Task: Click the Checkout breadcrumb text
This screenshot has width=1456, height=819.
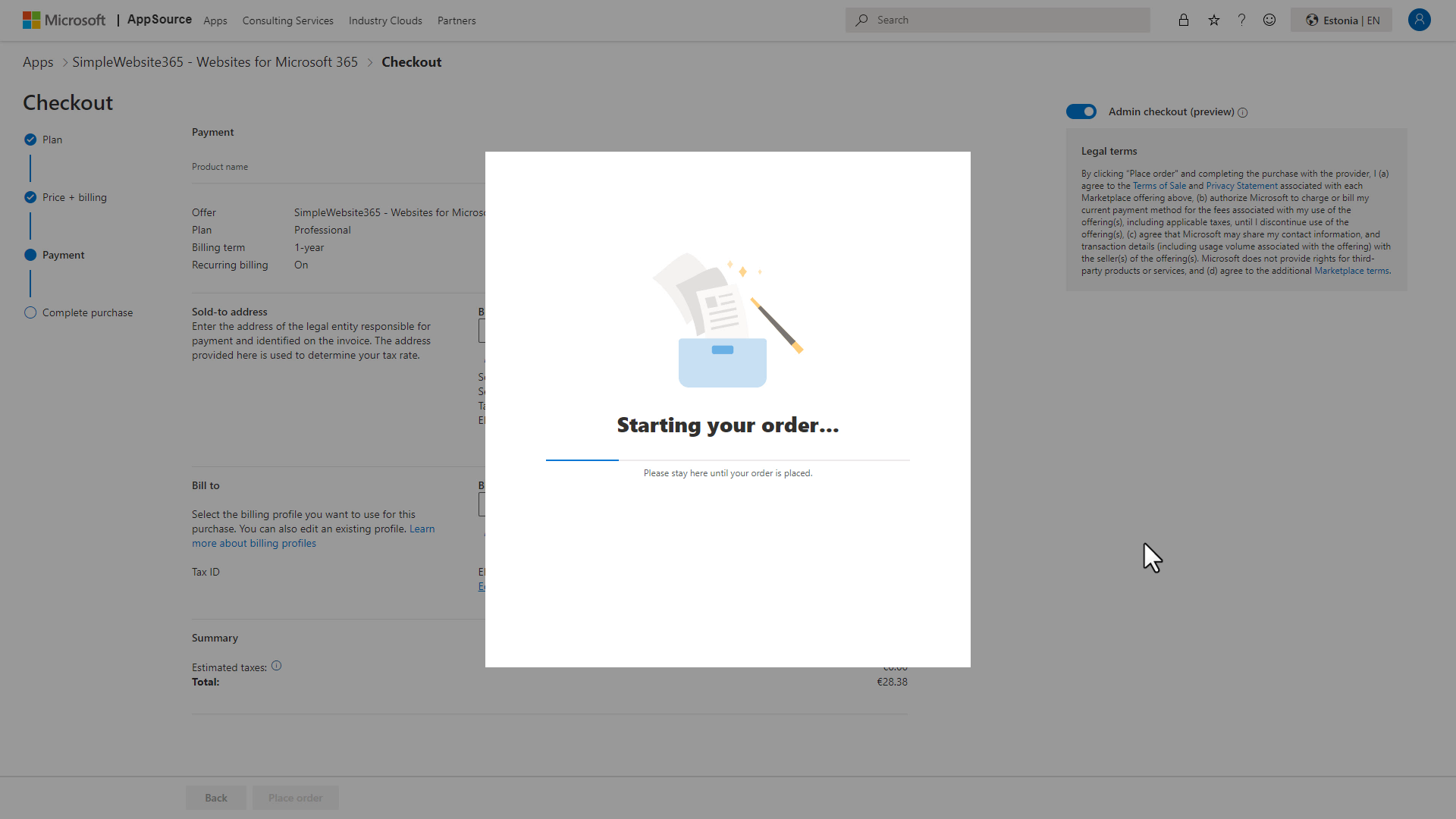Action: point(411,62)
